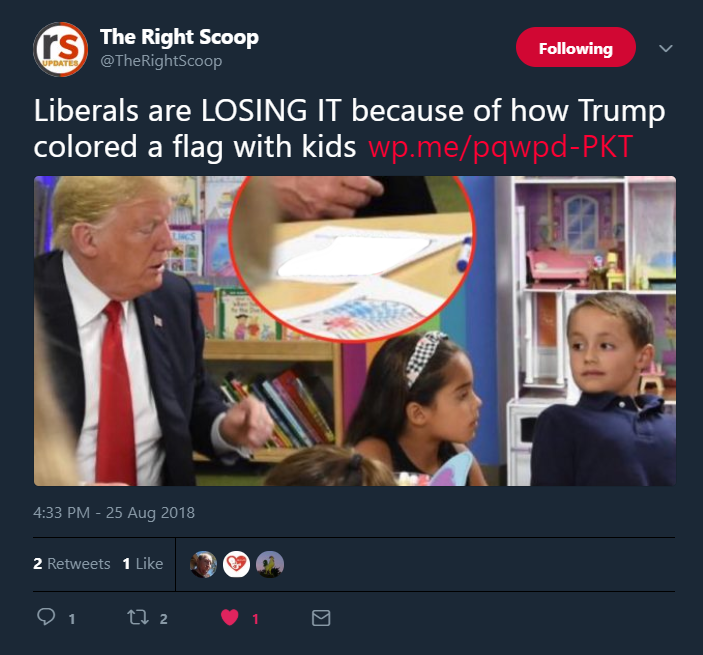
Task: Click the retweet count number 2
Action: click(x=164, y=619)
